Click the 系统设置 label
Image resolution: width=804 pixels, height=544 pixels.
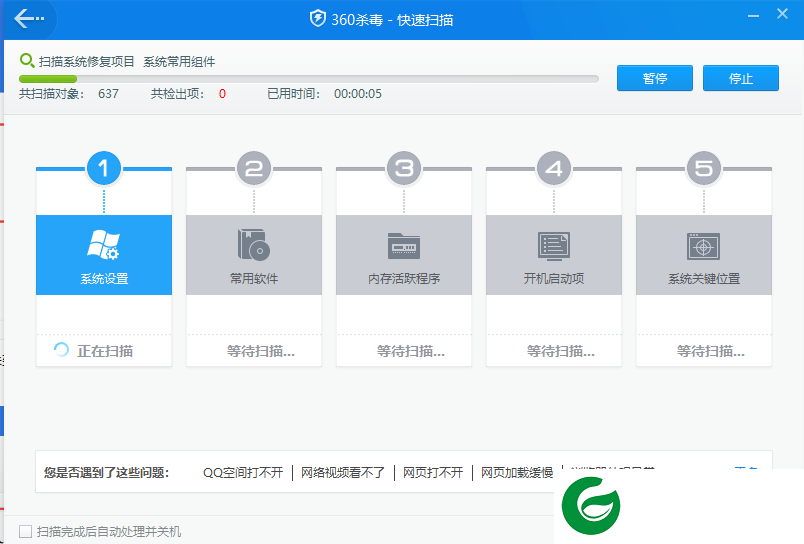click(104, 278)
